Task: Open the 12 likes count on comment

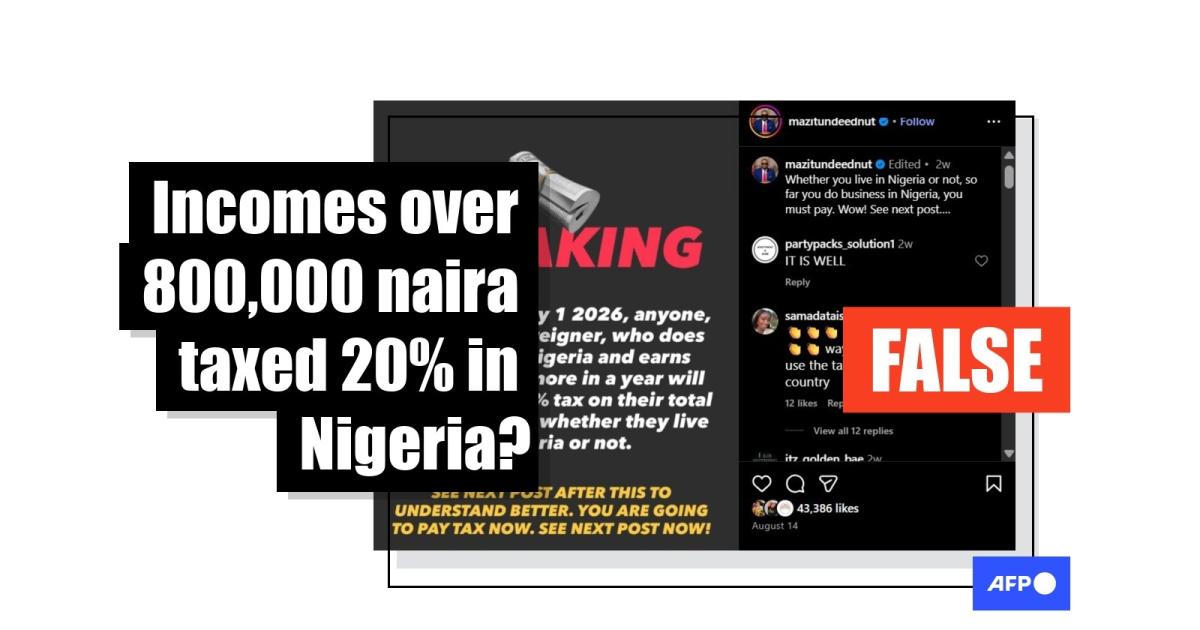Action: point(801,403)
